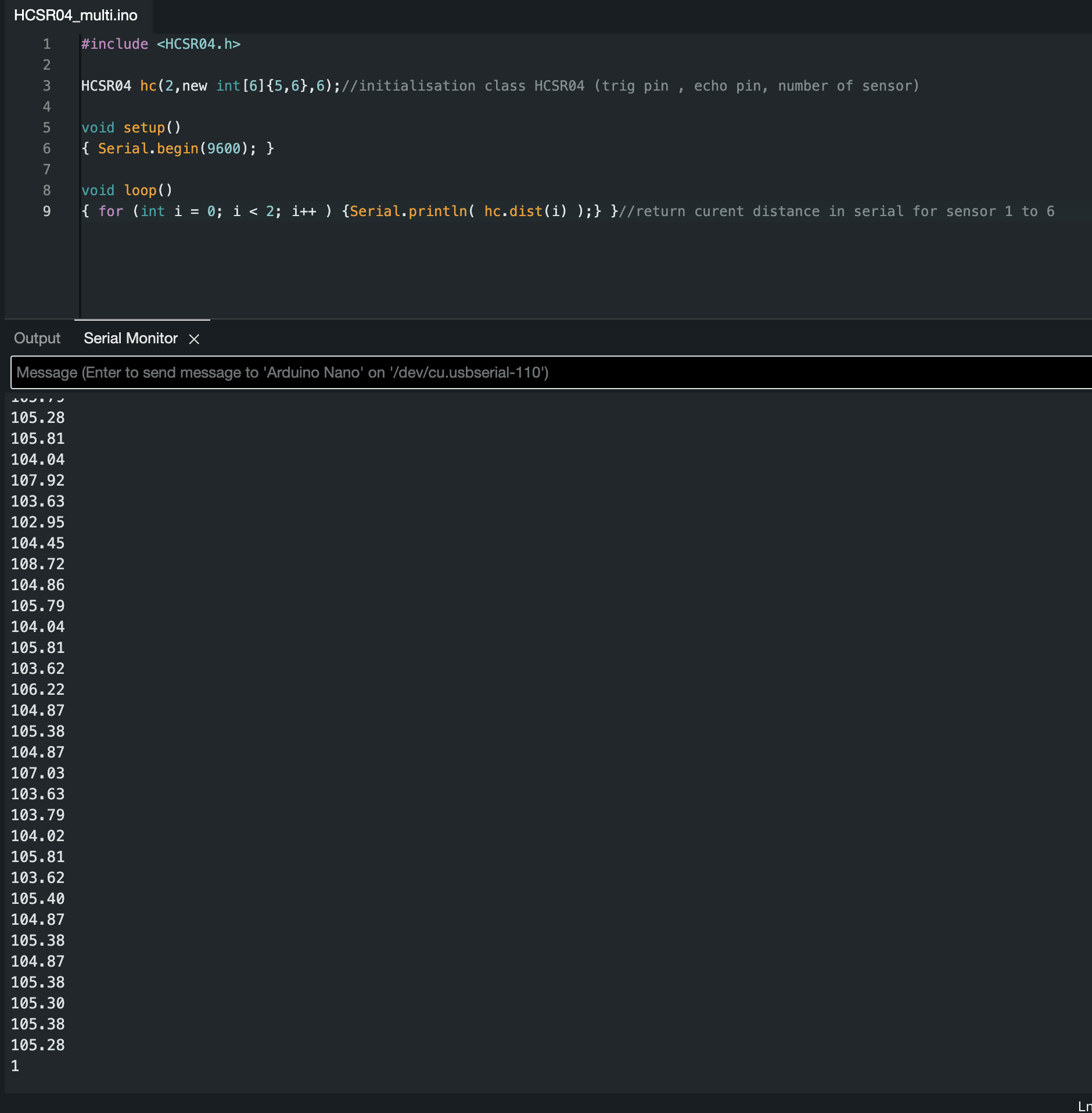
Task: Click serial reading 104.45
Action: pos(38,543)
